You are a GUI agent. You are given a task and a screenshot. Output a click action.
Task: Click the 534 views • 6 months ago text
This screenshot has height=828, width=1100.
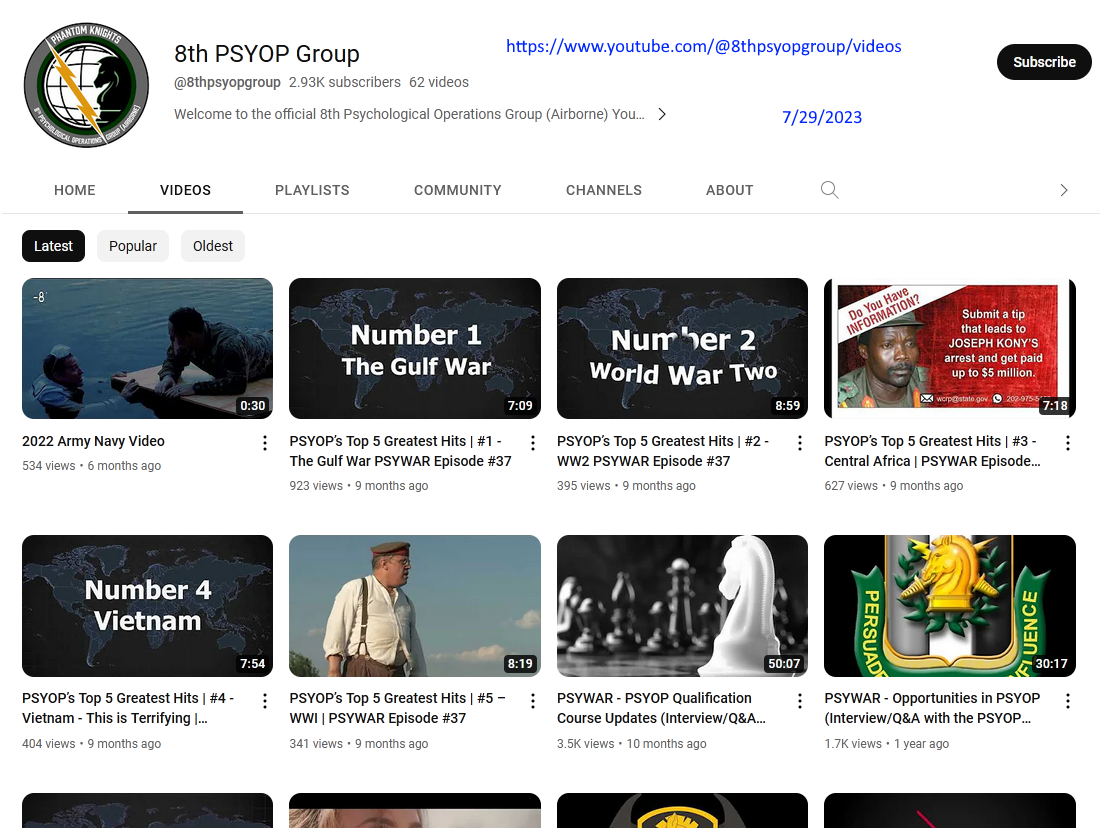pos(91,466)
